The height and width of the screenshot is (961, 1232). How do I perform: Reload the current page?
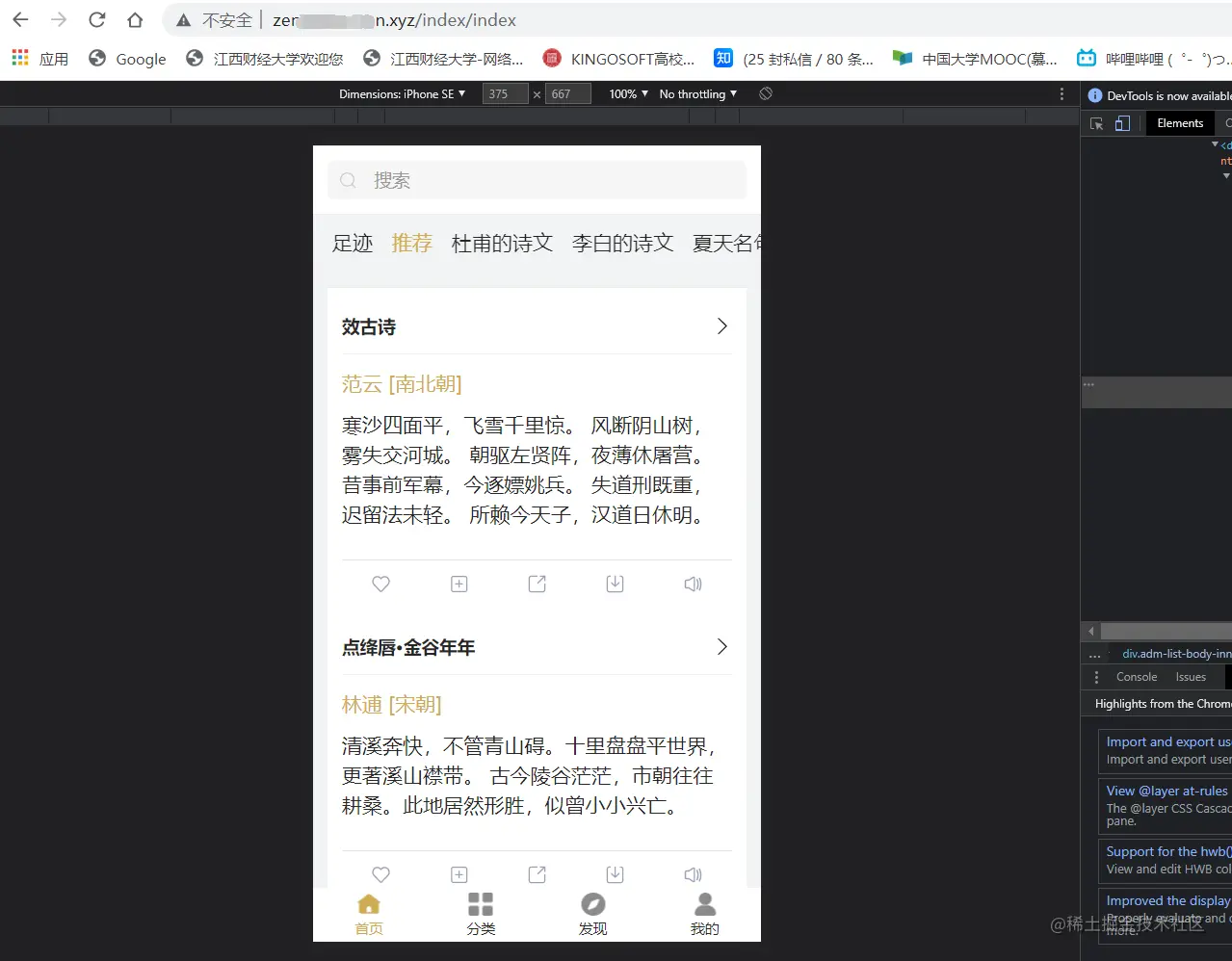point(96,19)
